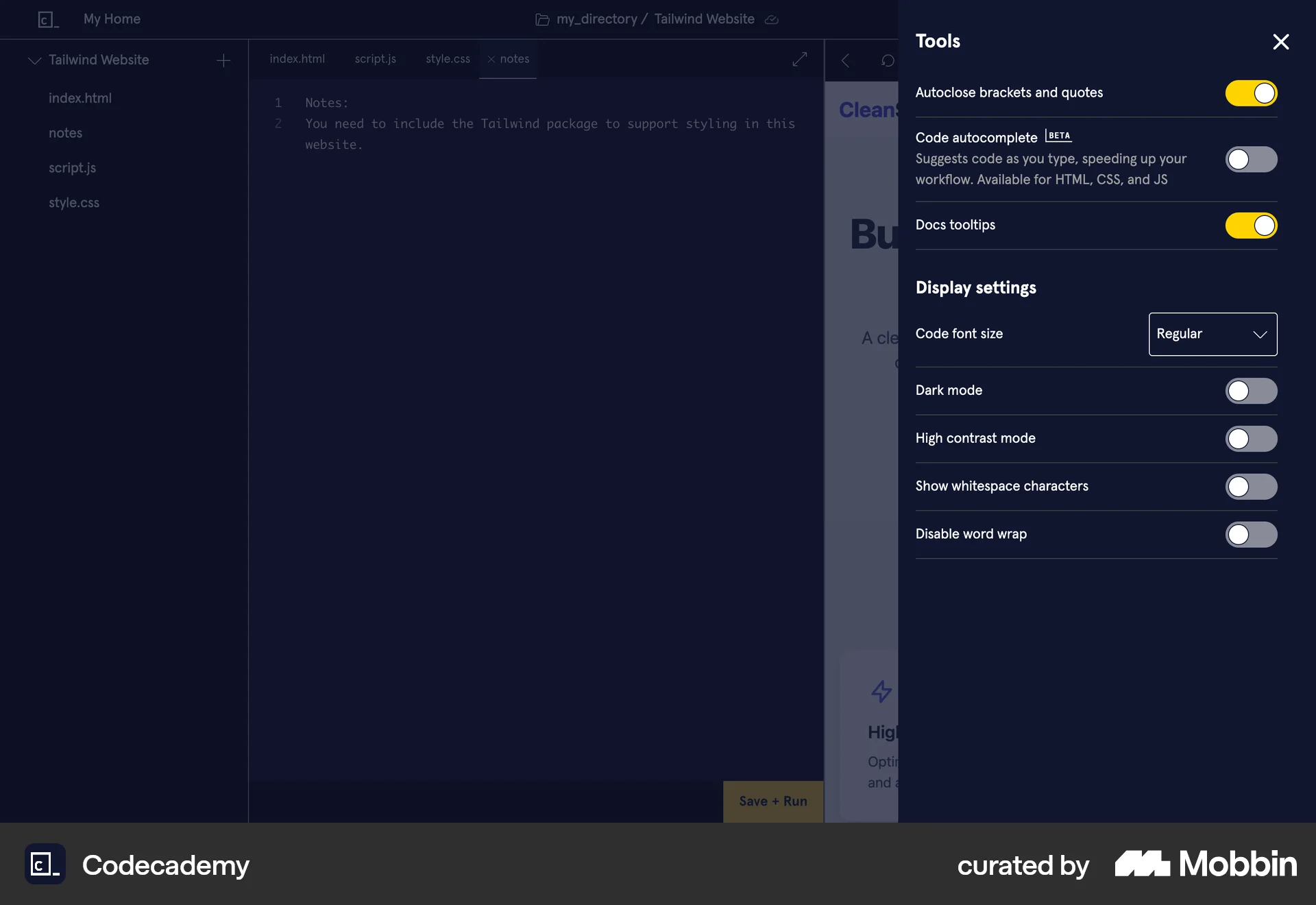The image size is (1316, 905).
Task: Turn on Code autocomplete
Action: point(1251,159)
